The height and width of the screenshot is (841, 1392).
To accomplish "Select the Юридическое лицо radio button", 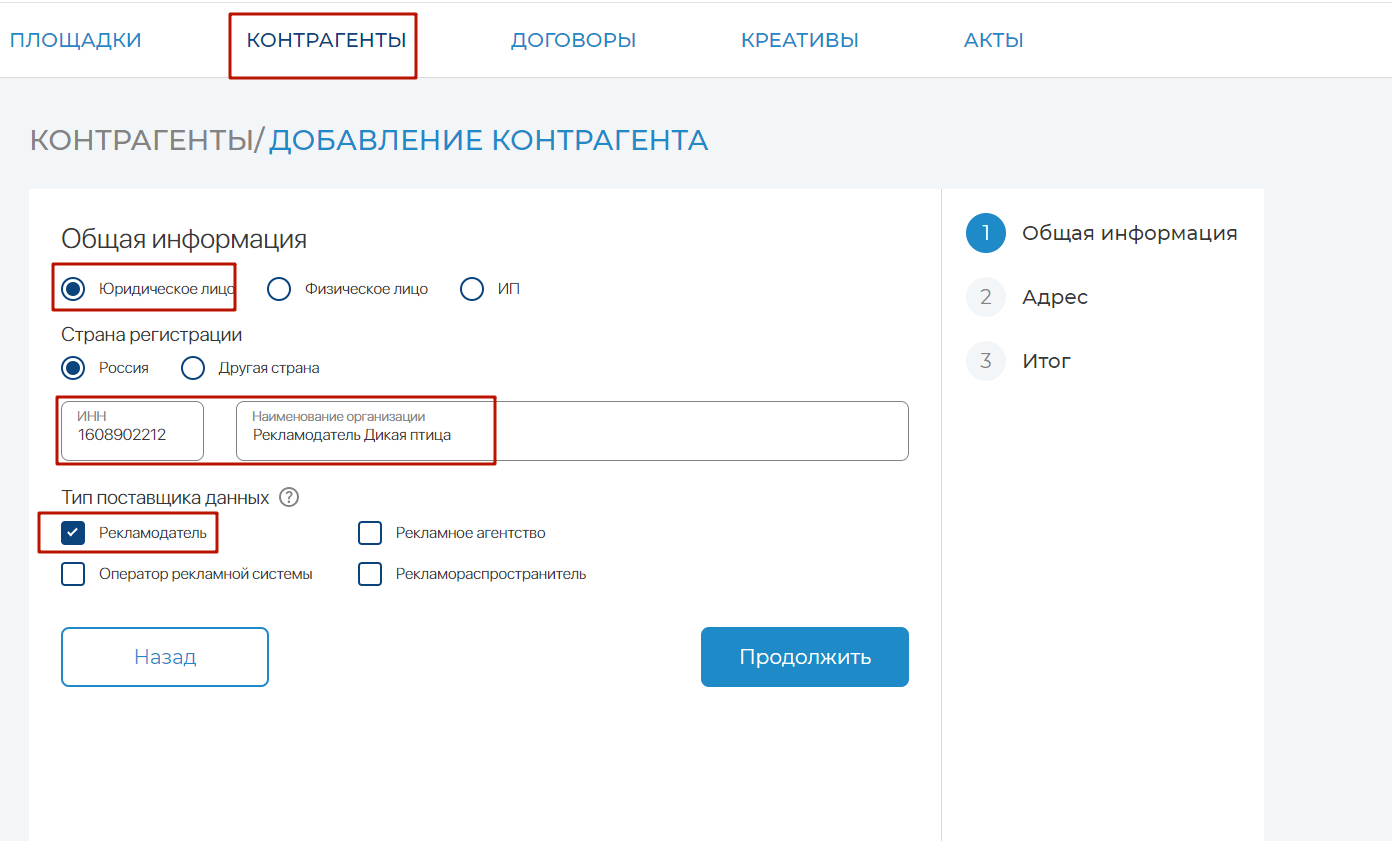I will 73,289.
